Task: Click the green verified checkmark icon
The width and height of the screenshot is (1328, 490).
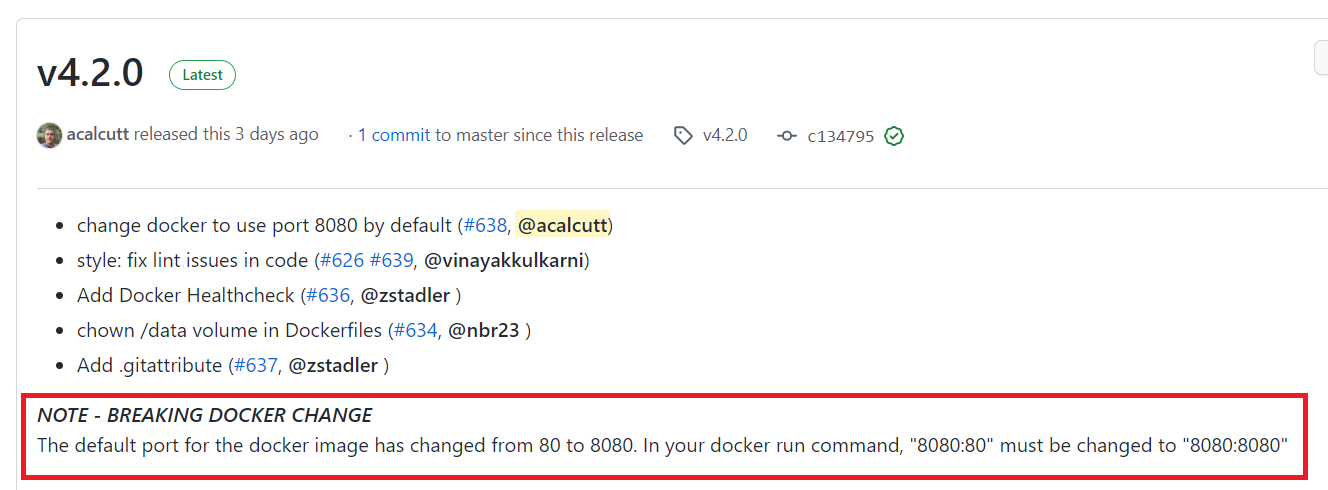Action: click(x=894, y=136)
